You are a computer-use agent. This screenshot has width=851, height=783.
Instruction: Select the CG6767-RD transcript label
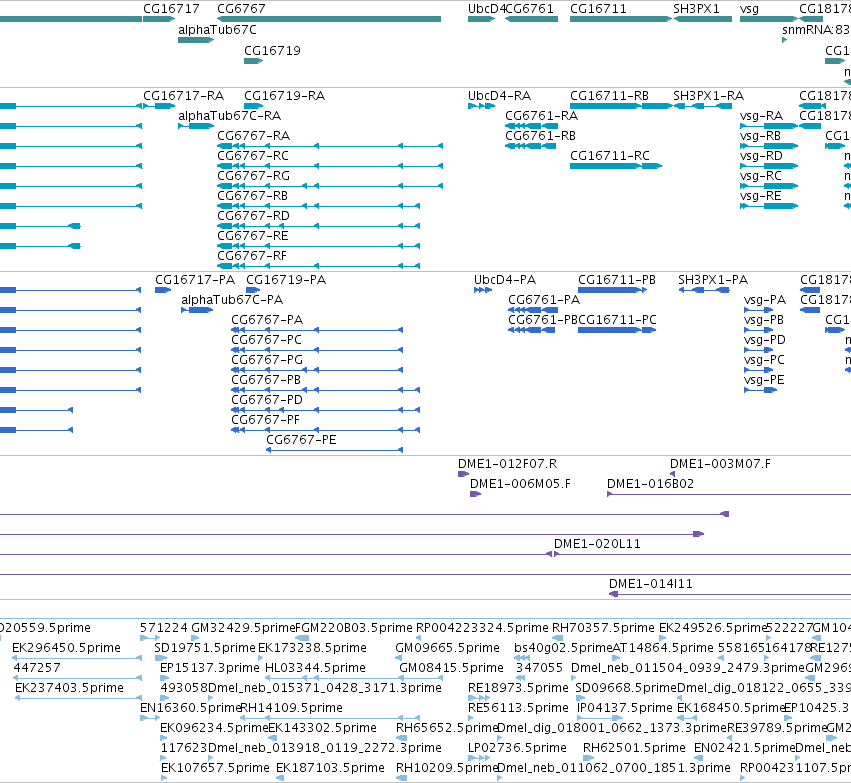pyautogui.click(x=253, y=216)
